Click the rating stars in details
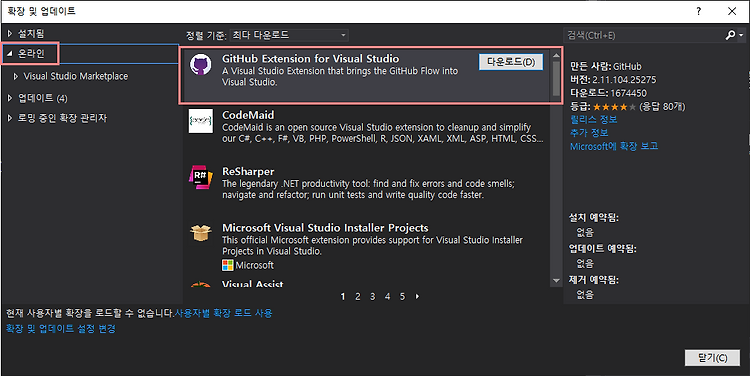 click(x=614, y=107)
